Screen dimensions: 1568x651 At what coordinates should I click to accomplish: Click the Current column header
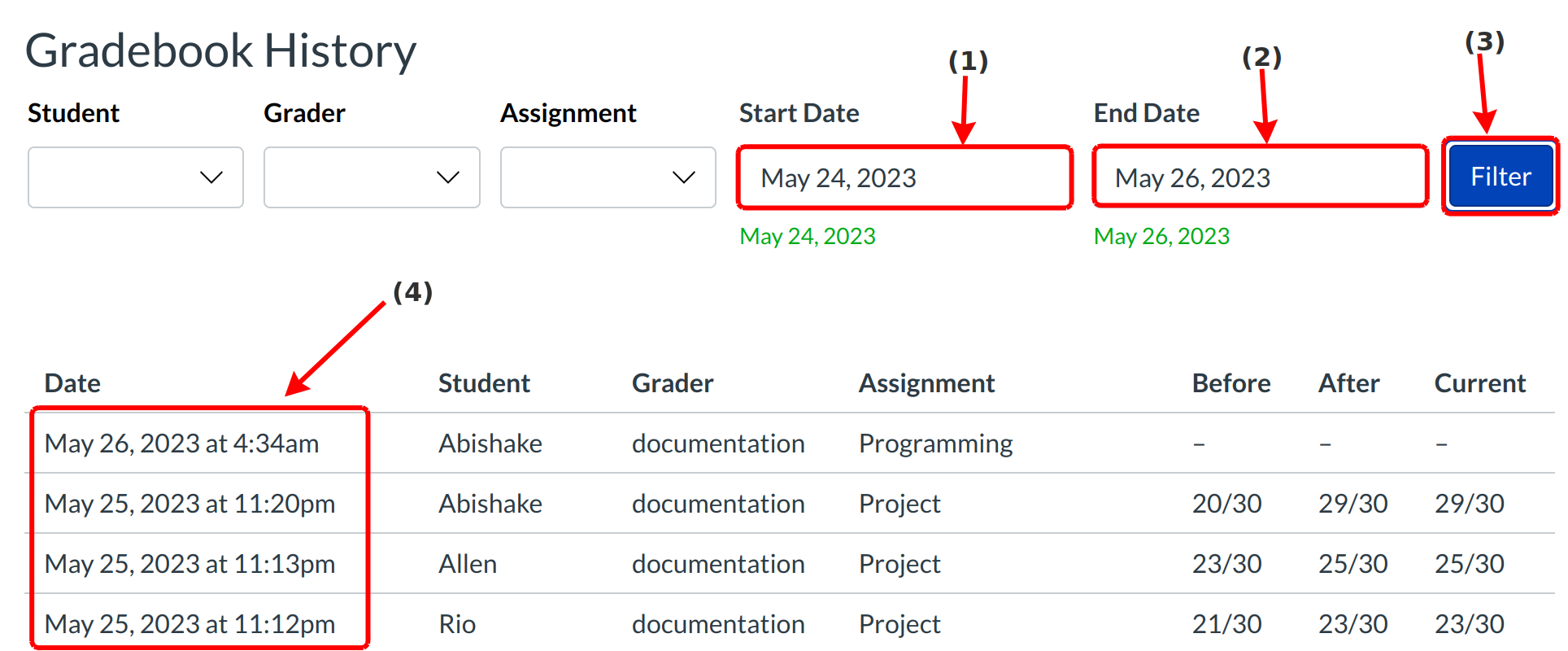[x=1479, y=383]
